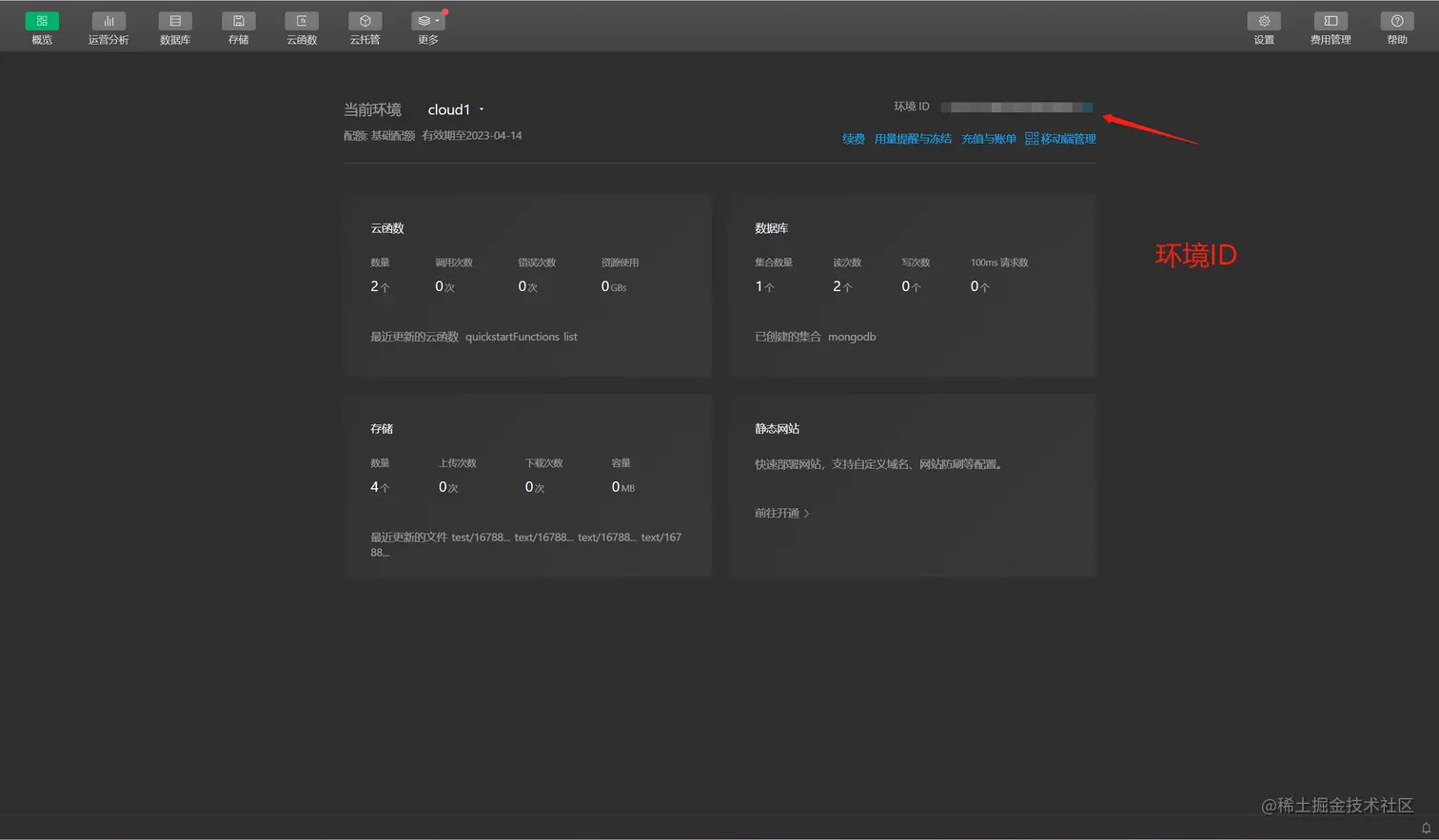Click the 移动端管理 QR code link
This screenshot has height=840, width=1439.
pyautogui.click(x=1060, y=139)
